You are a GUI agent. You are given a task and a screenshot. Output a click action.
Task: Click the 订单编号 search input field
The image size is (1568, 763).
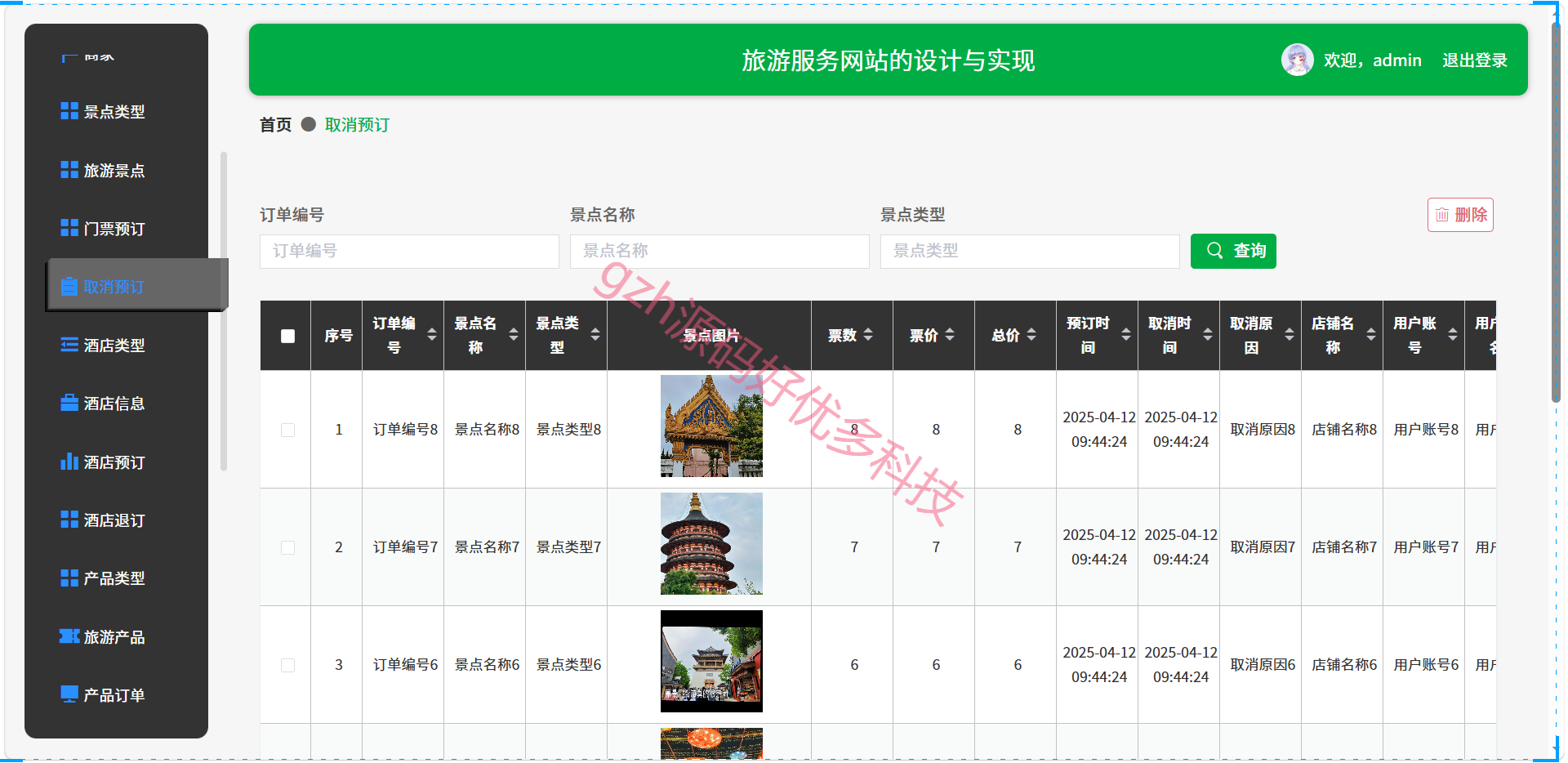coord(409,252)
